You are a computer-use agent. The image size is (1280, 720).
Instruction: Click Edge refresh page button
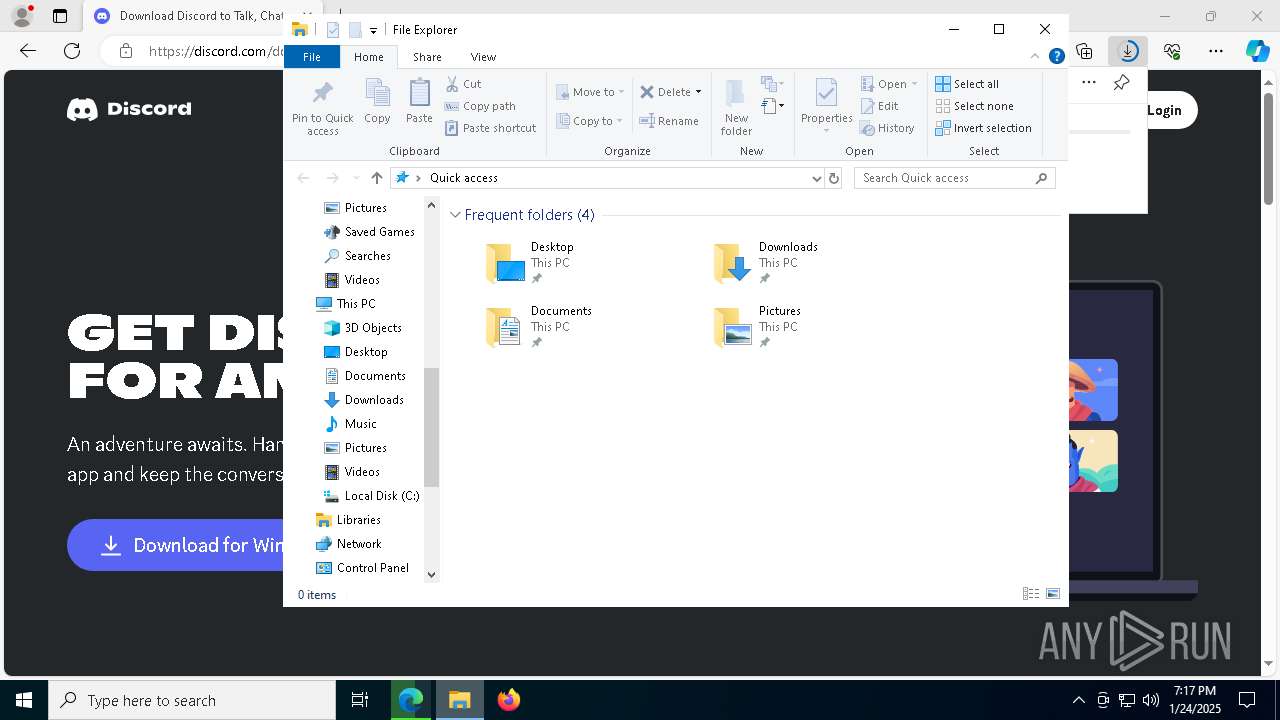pos(72,51)
